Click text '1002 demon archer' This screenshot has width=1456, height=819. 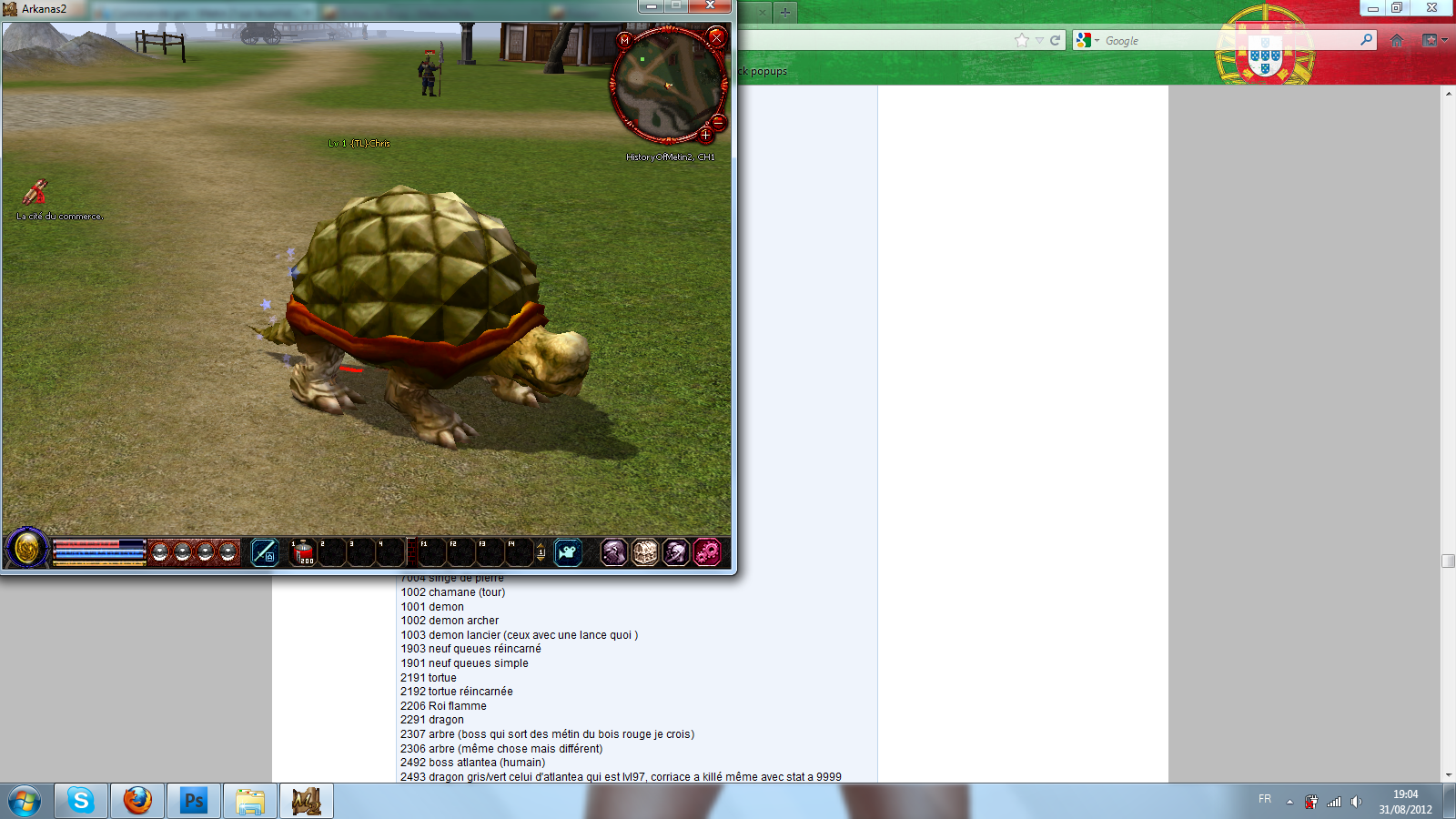tap(450, 621)
